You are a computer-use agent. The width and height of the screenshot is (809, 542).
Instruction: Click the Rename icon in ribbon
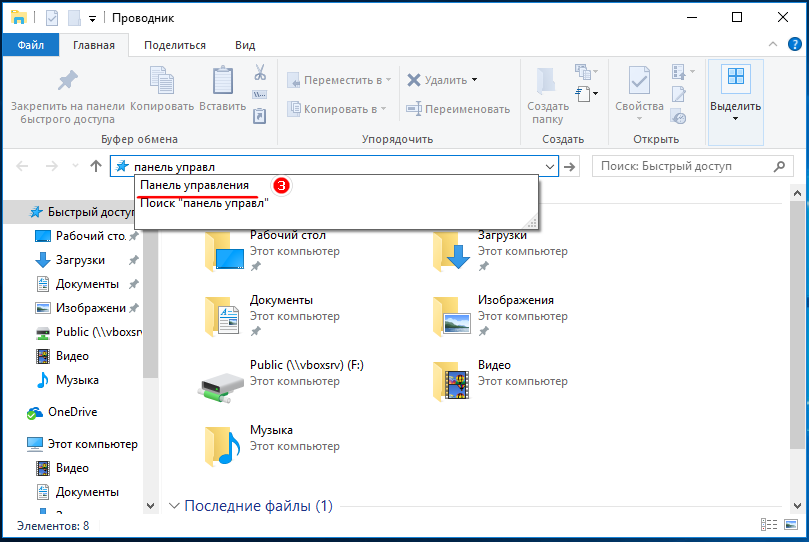414,109
